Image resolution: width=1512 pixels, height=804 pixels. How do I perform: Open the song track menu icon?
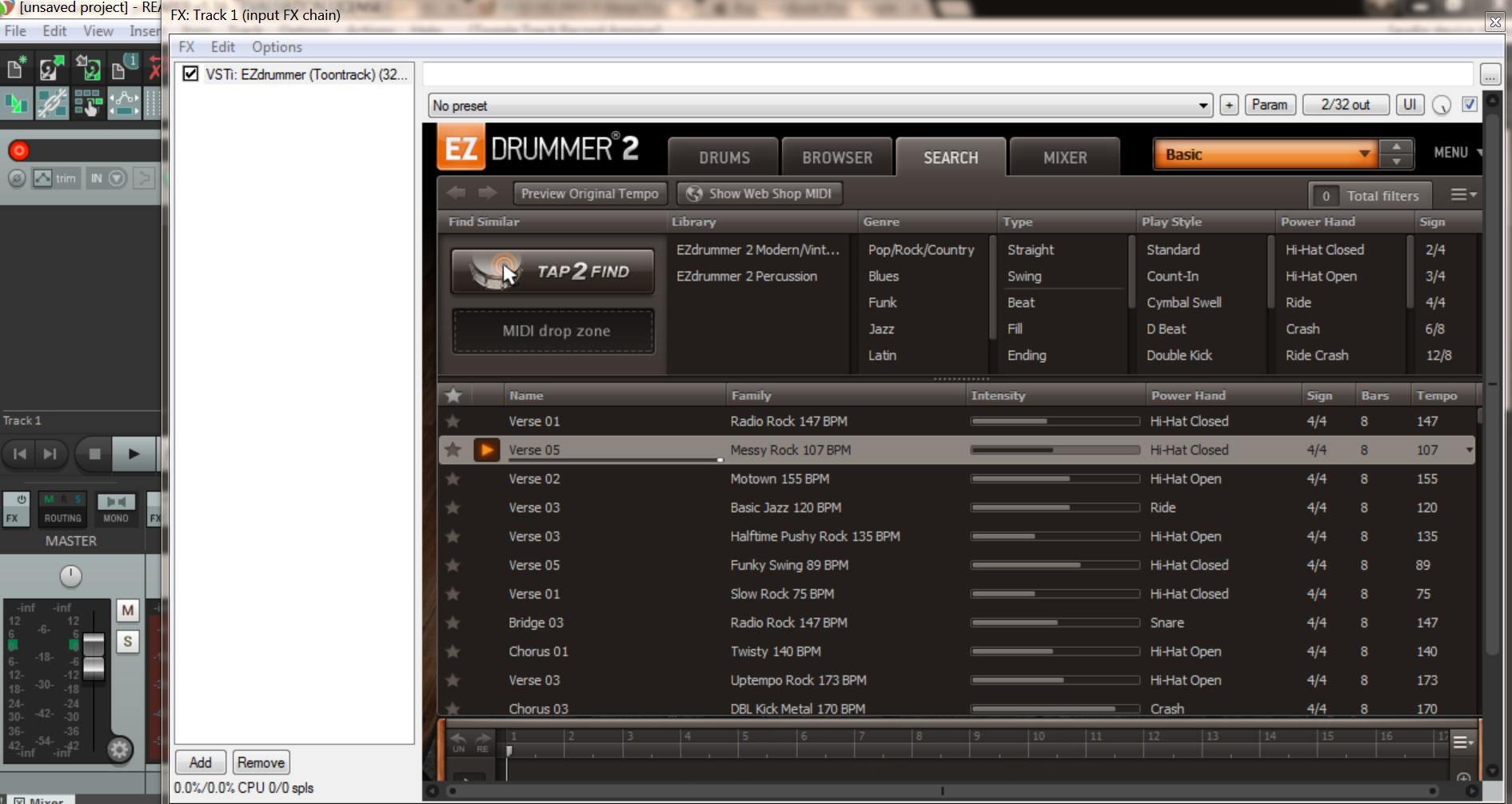tap(1463, 742)
